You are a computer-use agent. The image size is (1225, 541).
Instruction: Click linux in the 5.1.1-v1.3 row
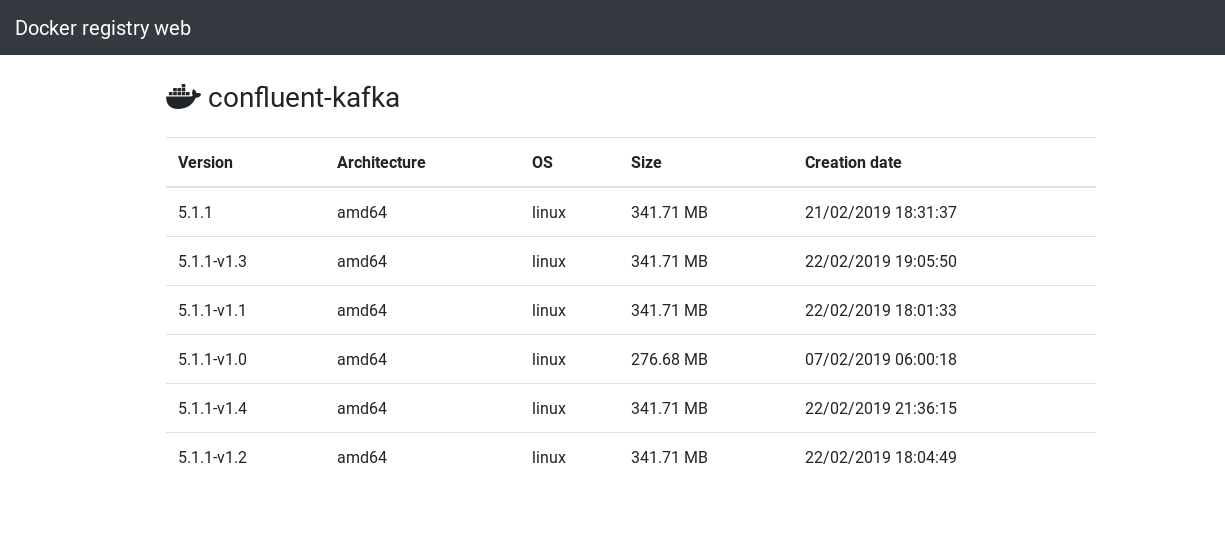click(549, 261)
